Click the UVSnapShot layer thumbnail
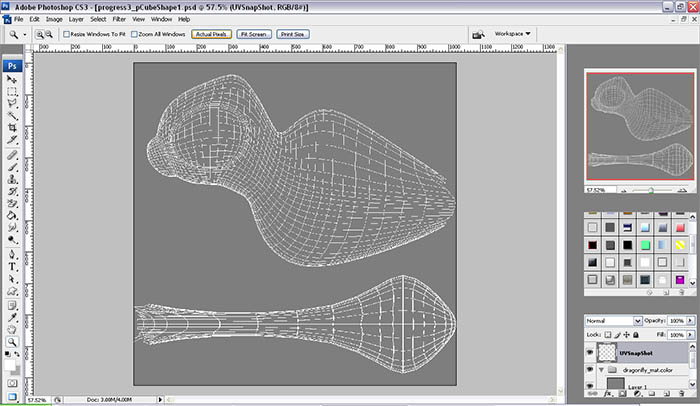The height and width of the screenshot is (406, 700). click(607, 352)
